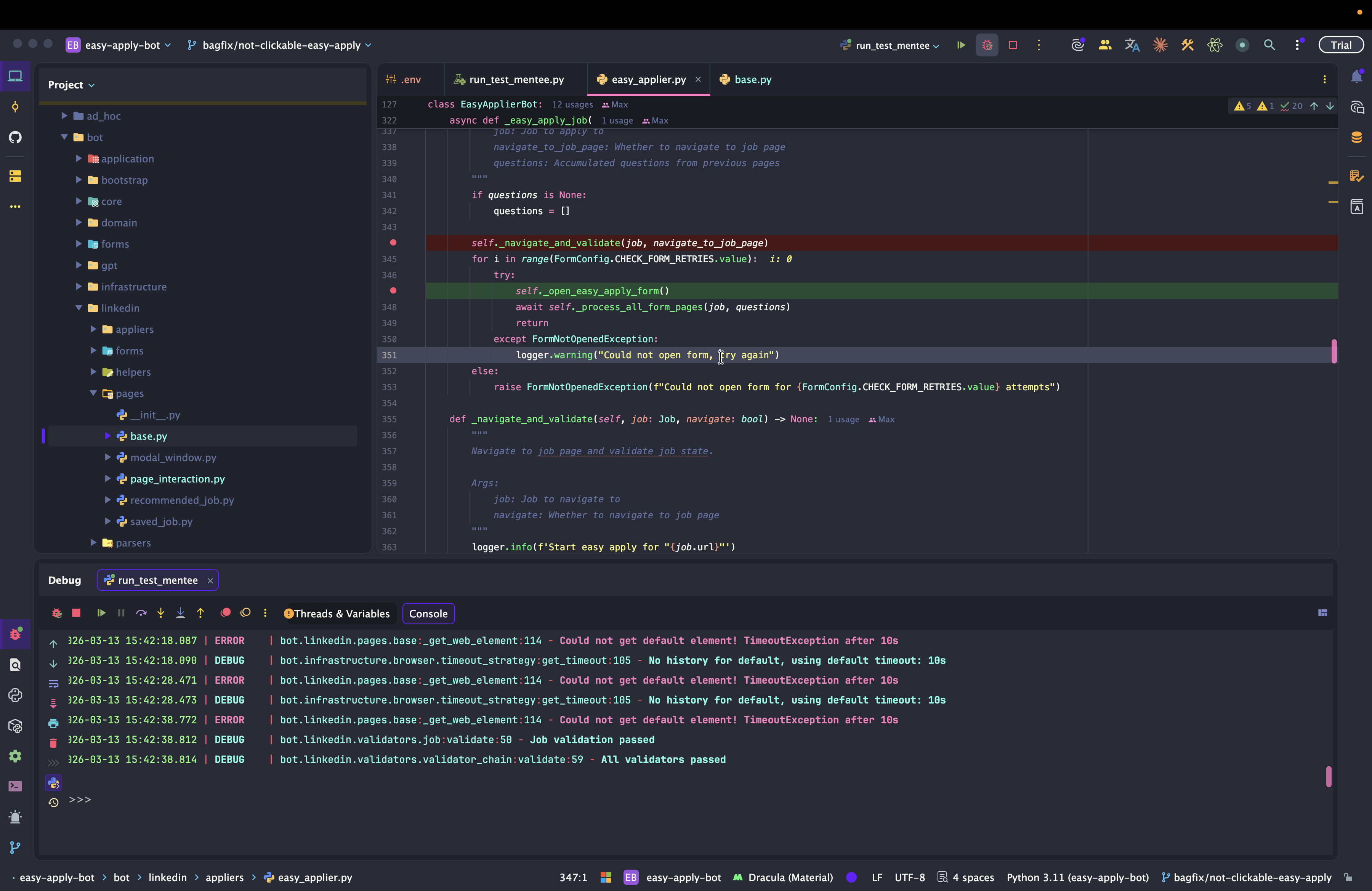Click View Breakpoints red circle icon
This screenshot has height=891, width=1372.
[x=225, y=613]
